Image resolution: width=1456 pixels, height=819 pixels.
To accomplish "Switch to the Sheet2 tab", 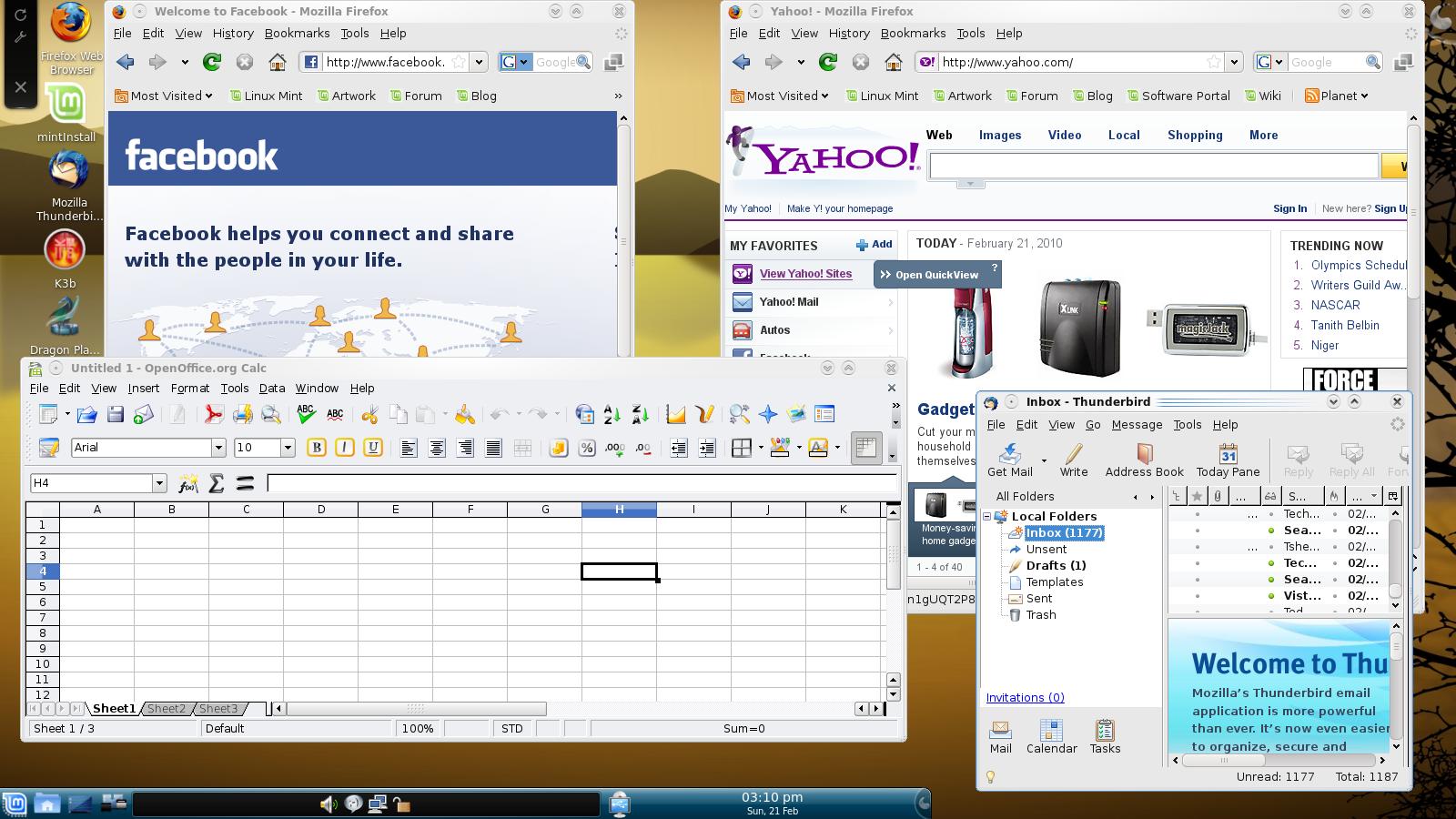I will (x=167, y=709).
